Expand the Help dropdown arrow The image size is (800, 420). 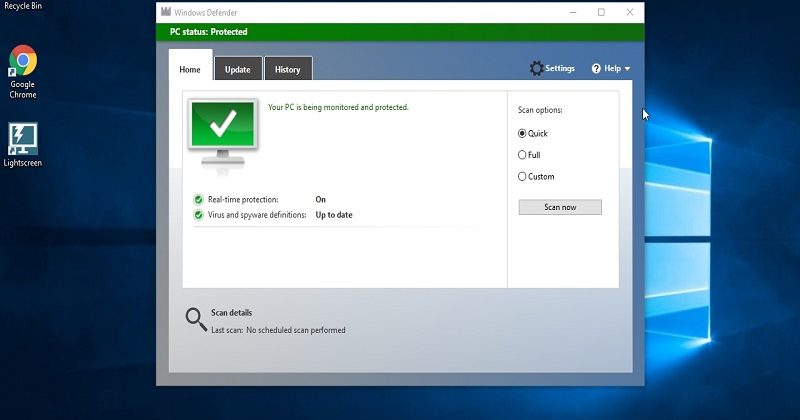tap(627, 69)
